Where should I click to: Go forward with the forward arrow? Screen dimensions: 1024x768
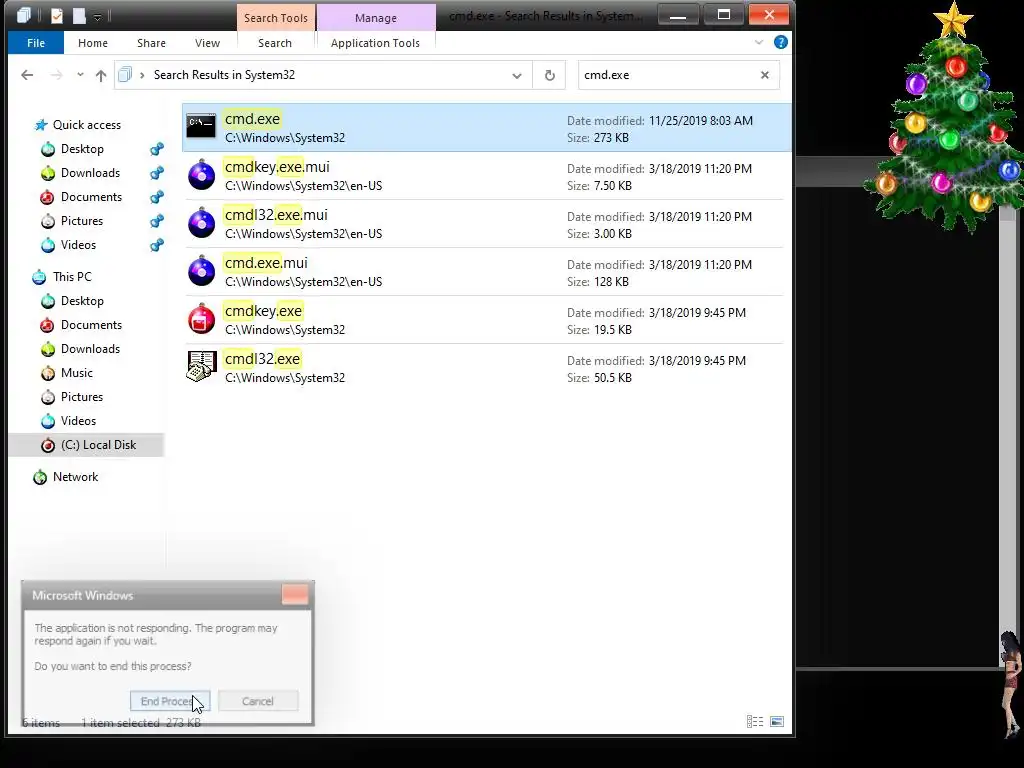coord(56,75)
